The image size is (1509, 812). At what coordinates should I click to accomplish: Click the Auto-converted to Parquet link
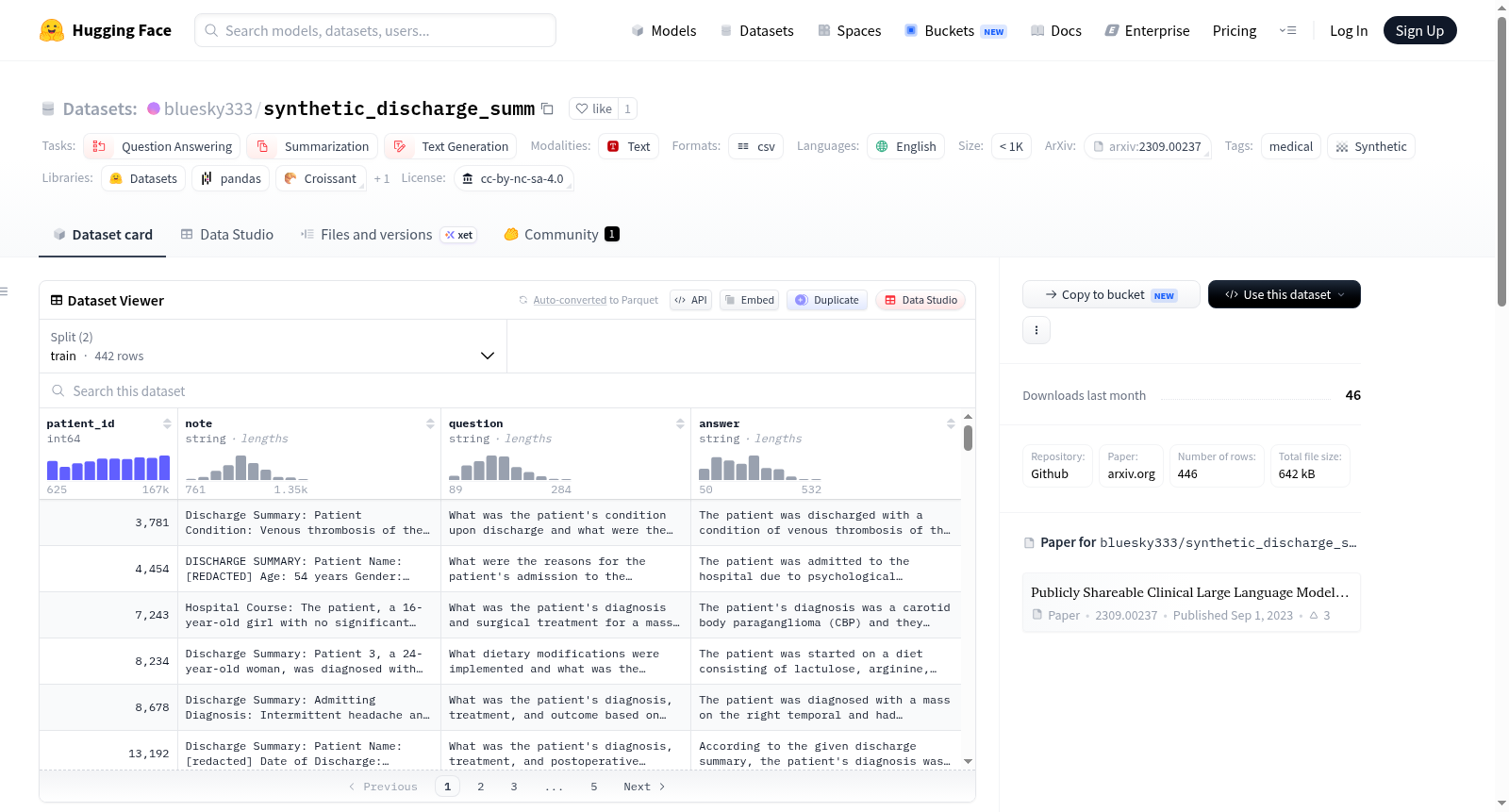595,300
